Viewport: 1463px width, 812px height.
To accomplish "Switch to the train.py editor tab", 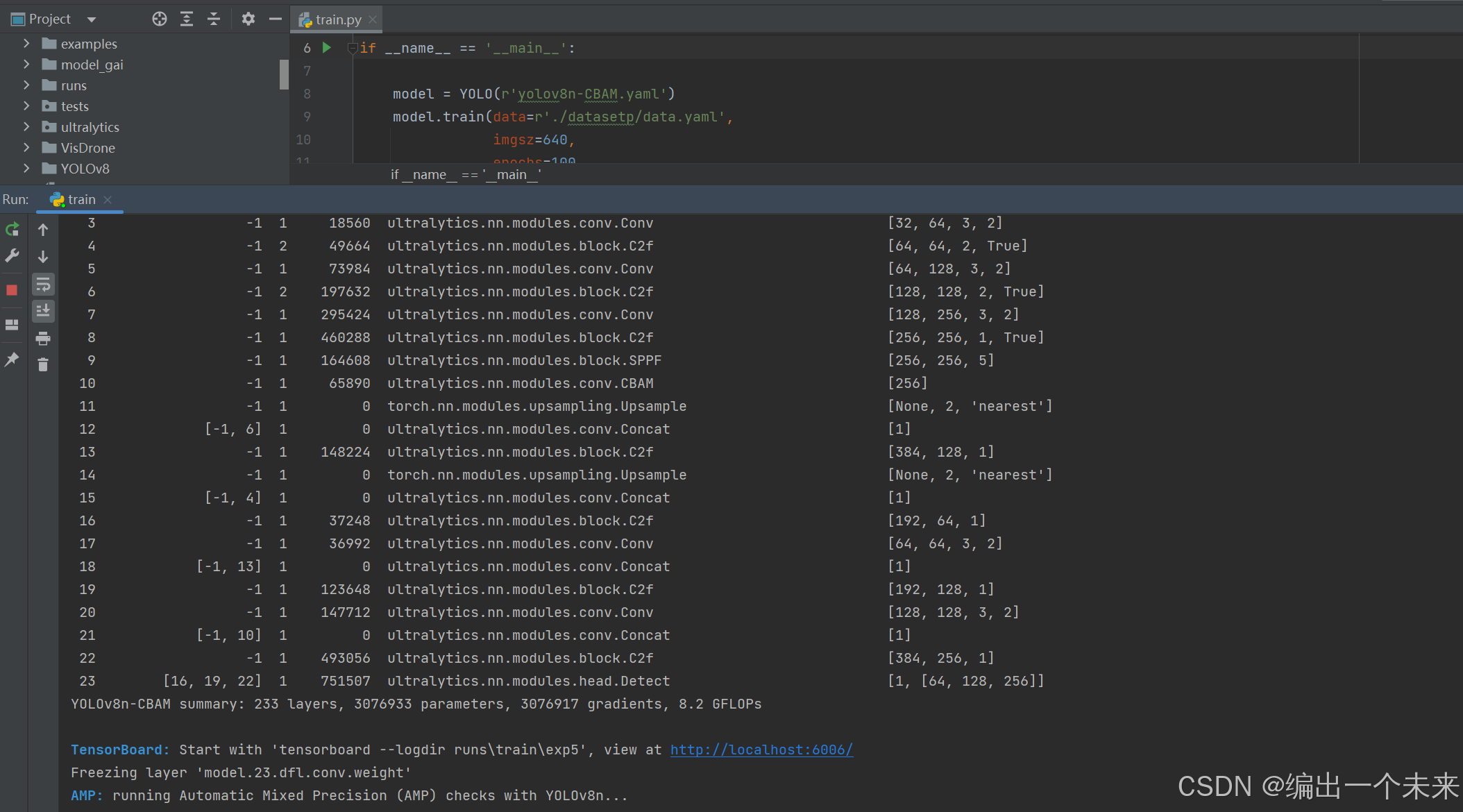I will pyautogui.click(x=337, y=19).
